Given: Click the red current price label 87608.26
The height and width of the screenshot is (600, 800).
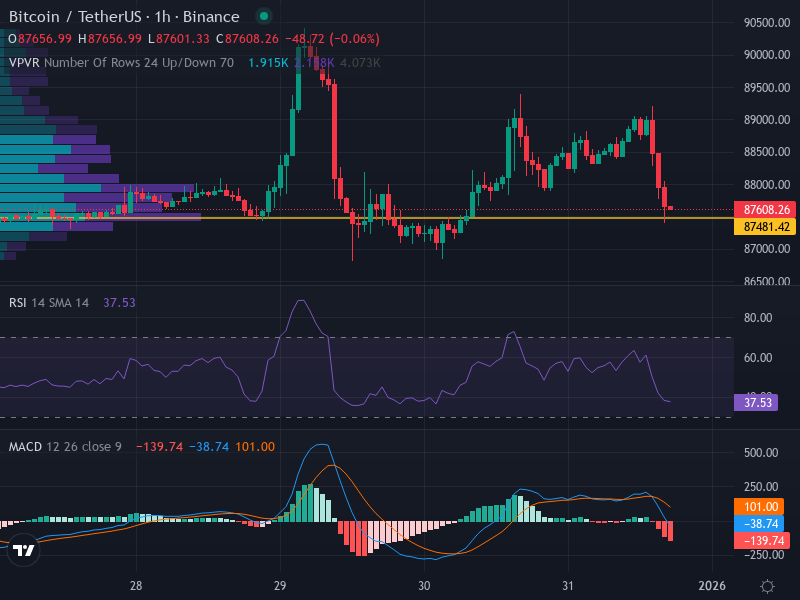Looking at the screenshot, I should coord(767,210).
